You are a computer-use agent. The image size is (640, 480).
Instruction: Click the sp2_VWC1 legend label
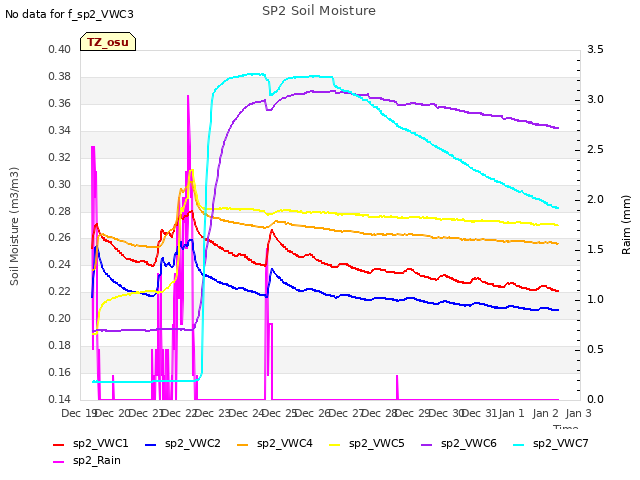pyautogui.click(x=100, y=443)
